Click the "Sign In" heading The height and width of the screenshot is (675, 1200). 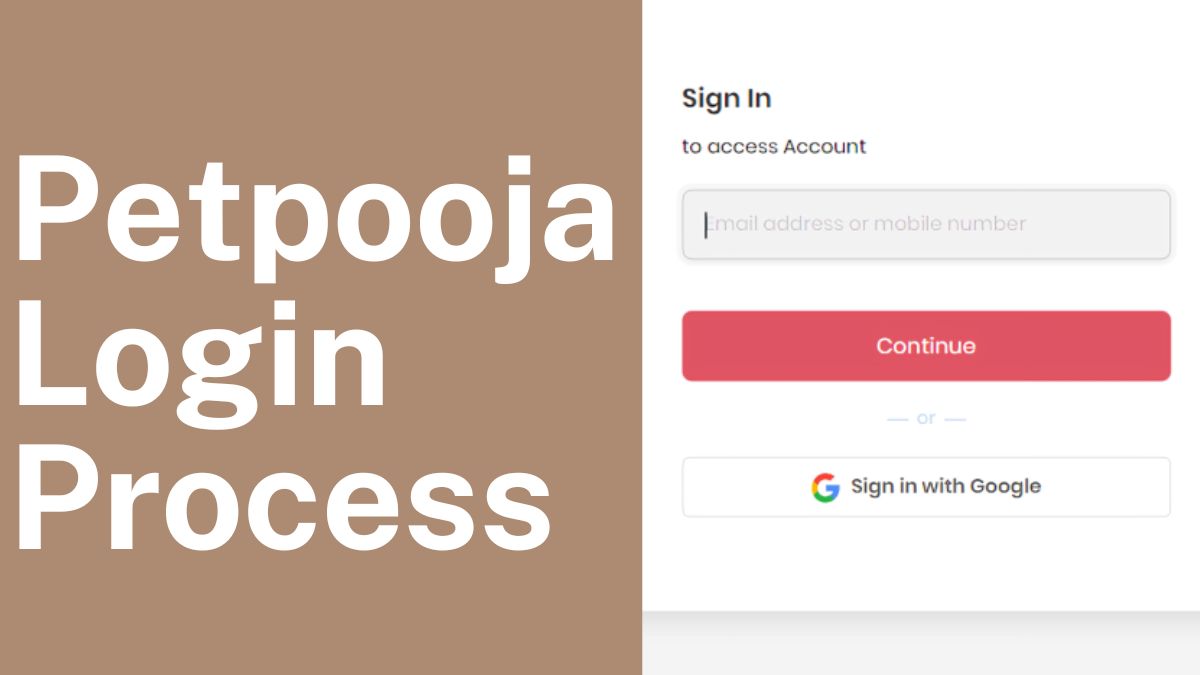pyautogui.click(x=725, y=98)
